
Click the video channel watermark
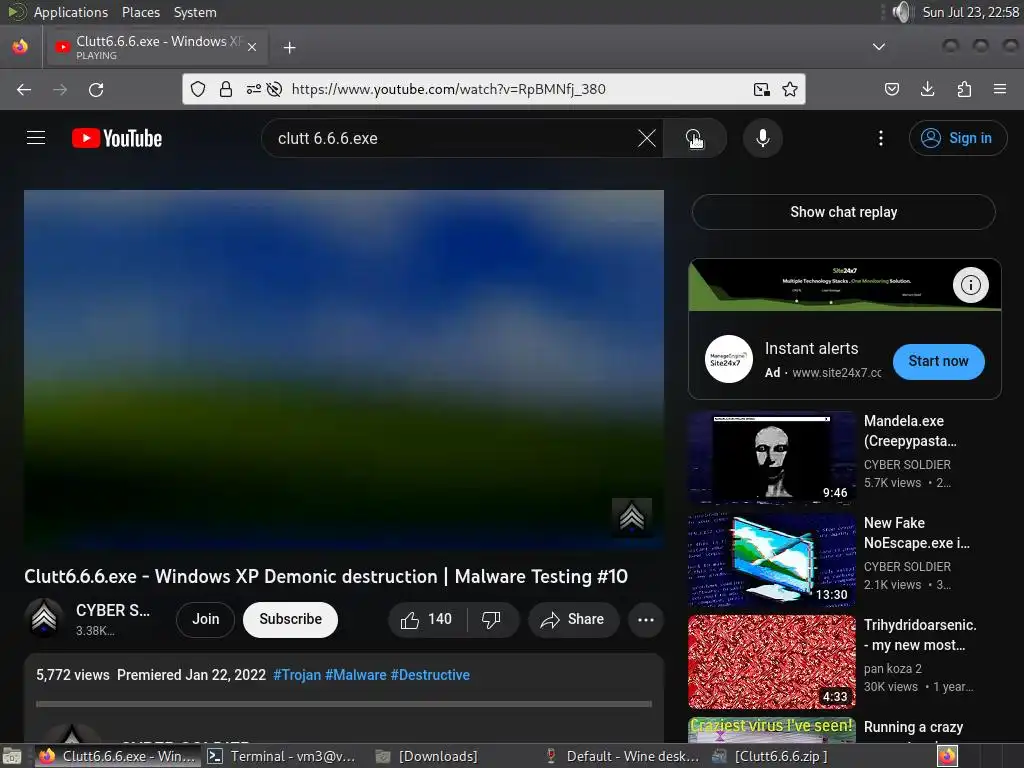(632, 517)
